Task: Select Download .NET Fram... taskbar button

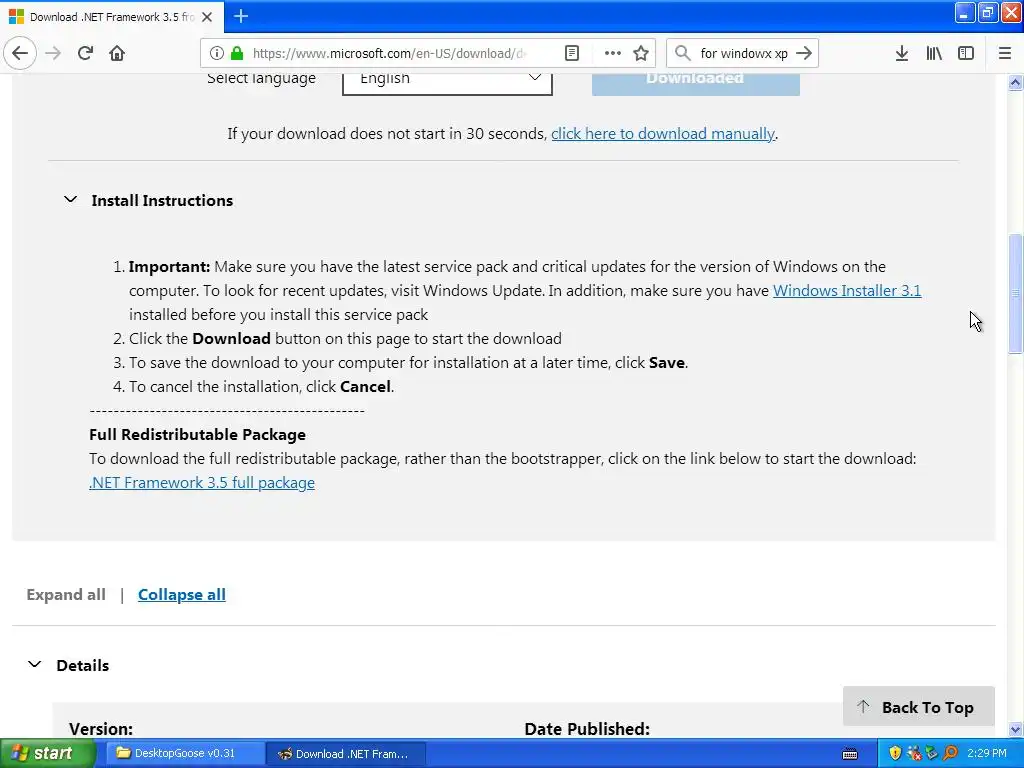Action: click(x=346, y=754)
